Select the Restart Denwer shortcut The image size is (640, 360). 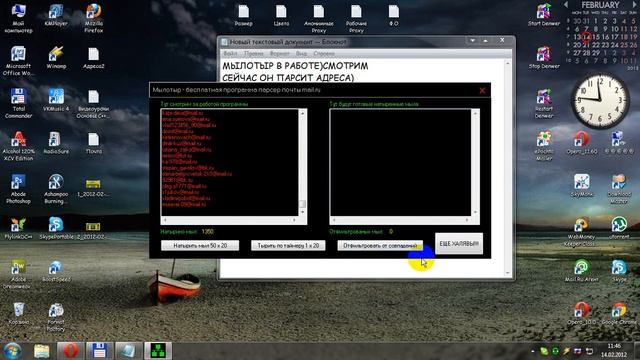[544, 103]
